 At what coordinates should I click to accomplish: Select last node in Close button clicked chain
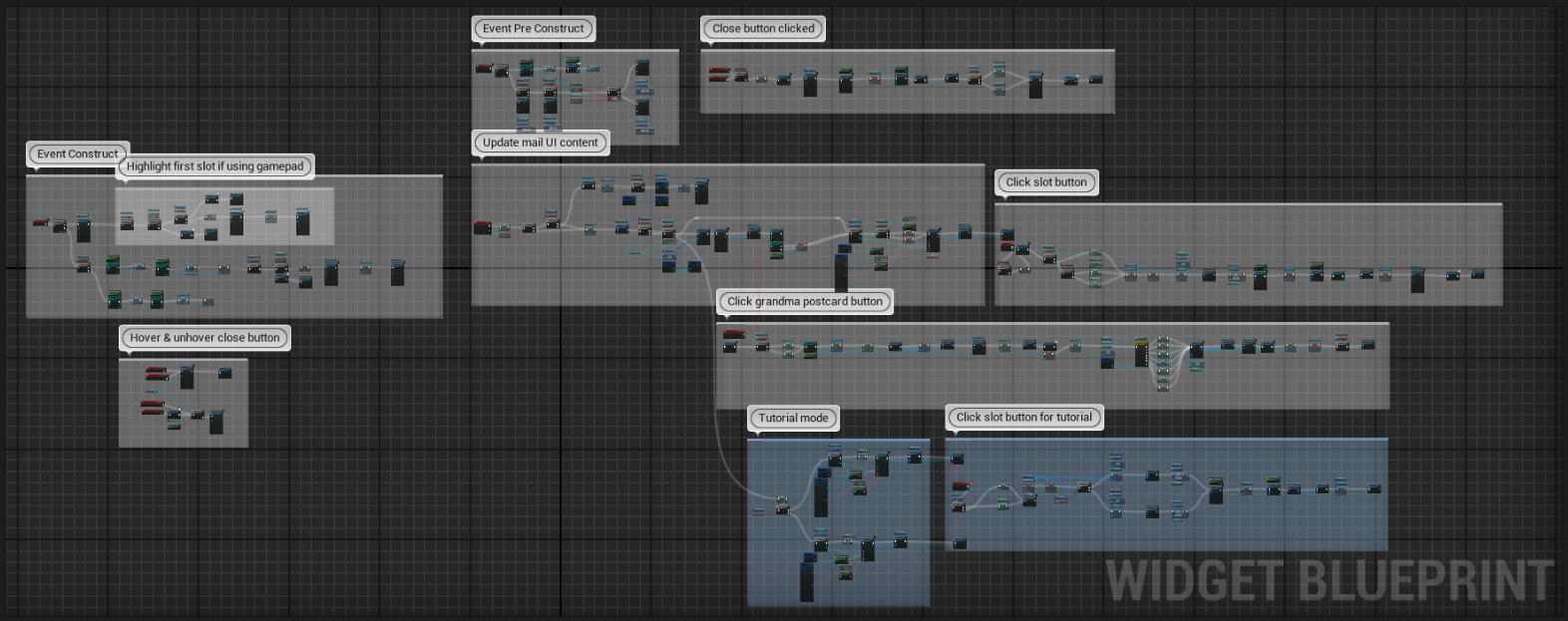tap(1095, 79)
